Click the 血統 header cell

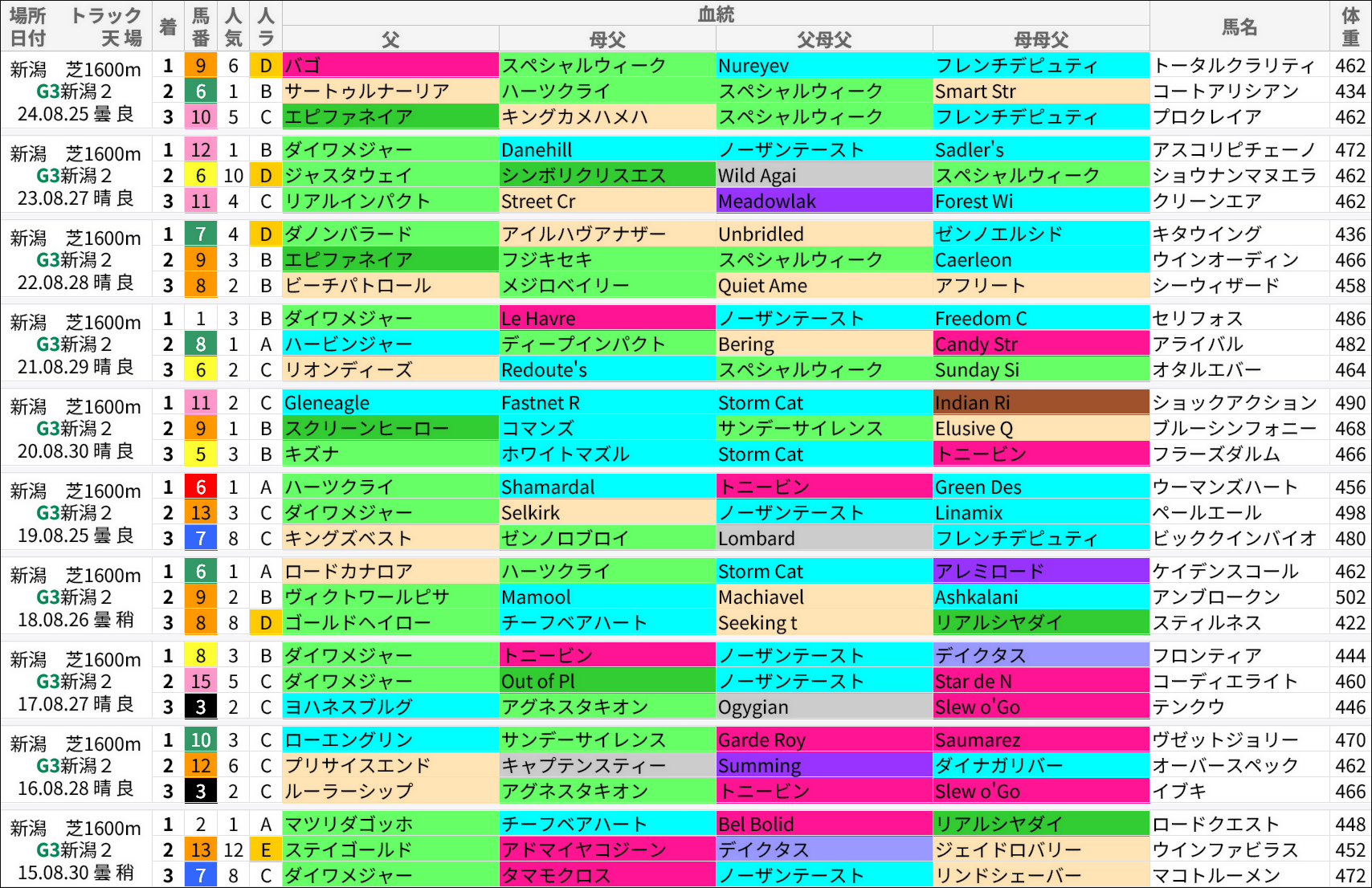(715, 13)
